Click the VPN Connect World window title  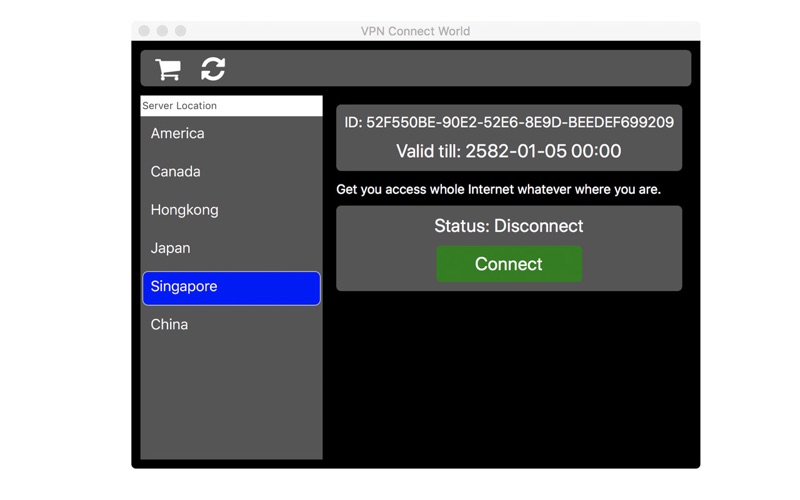pyautogui.click(x=415, y=31)
